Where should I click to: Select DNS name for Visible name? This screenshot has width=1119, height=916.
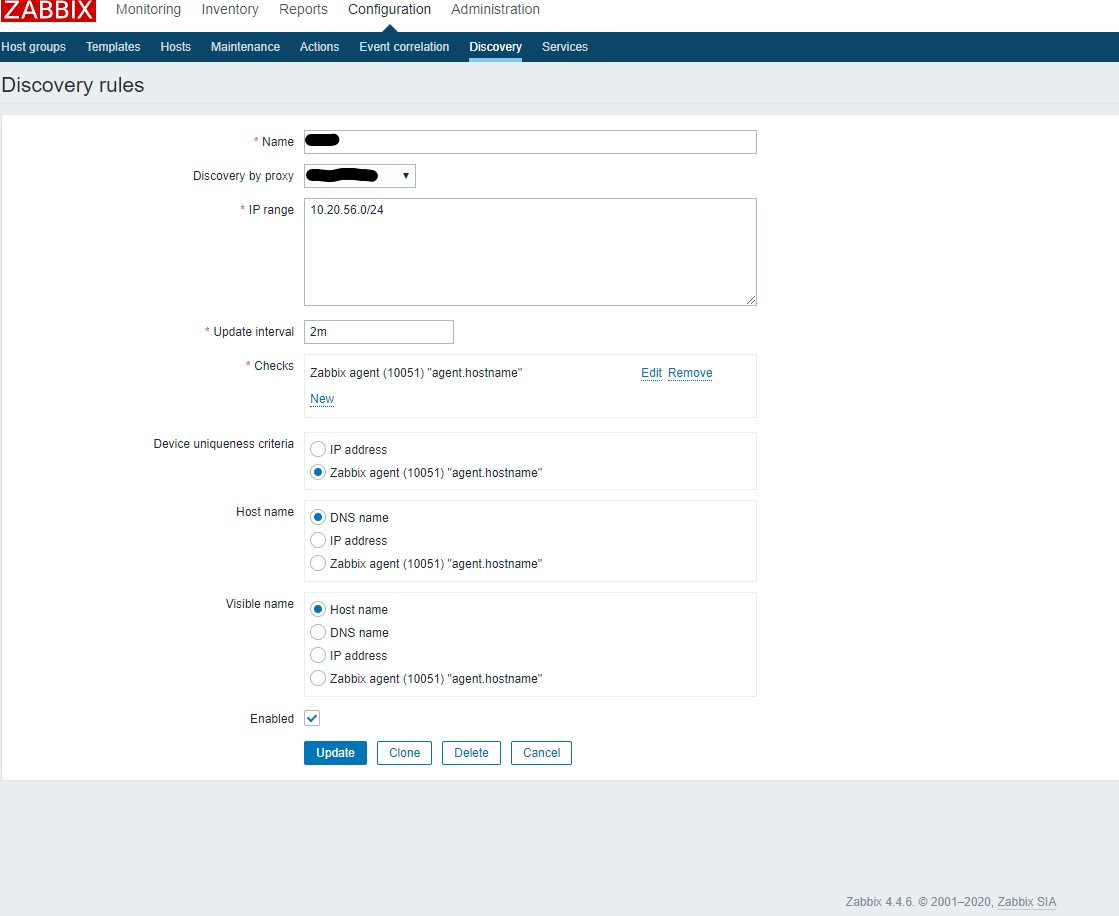pyautogui.click(x=318, y=632)
